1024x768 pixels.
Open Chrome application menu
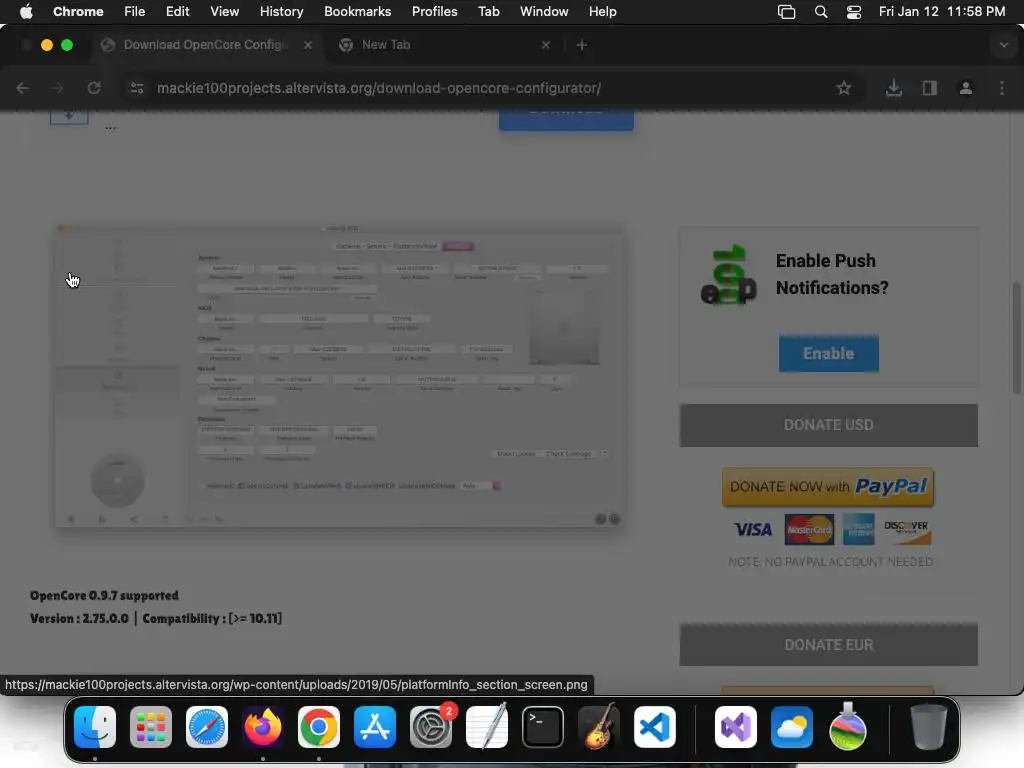point(78,11)
